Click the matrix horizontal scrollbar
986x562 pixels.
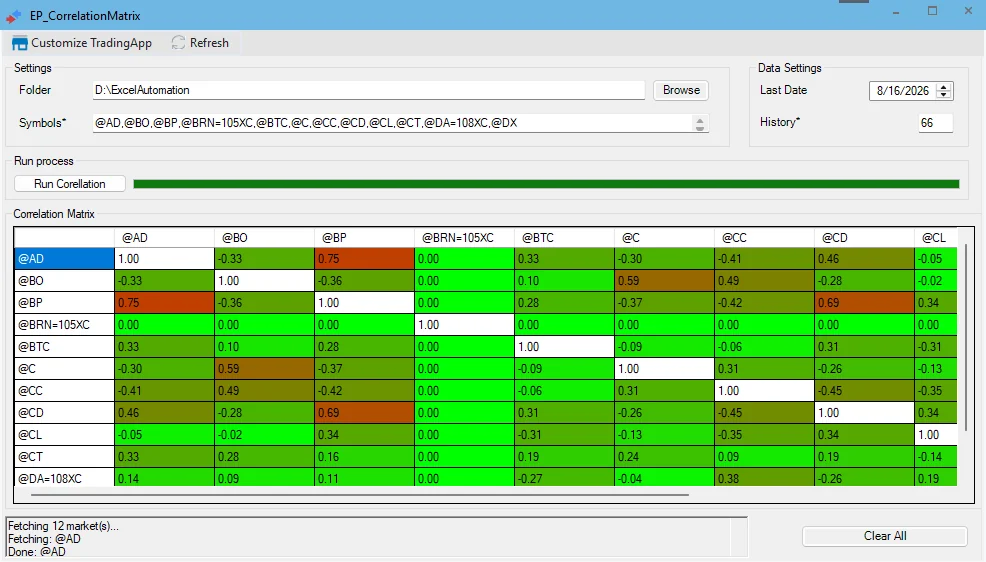click(x=360, y=495)
